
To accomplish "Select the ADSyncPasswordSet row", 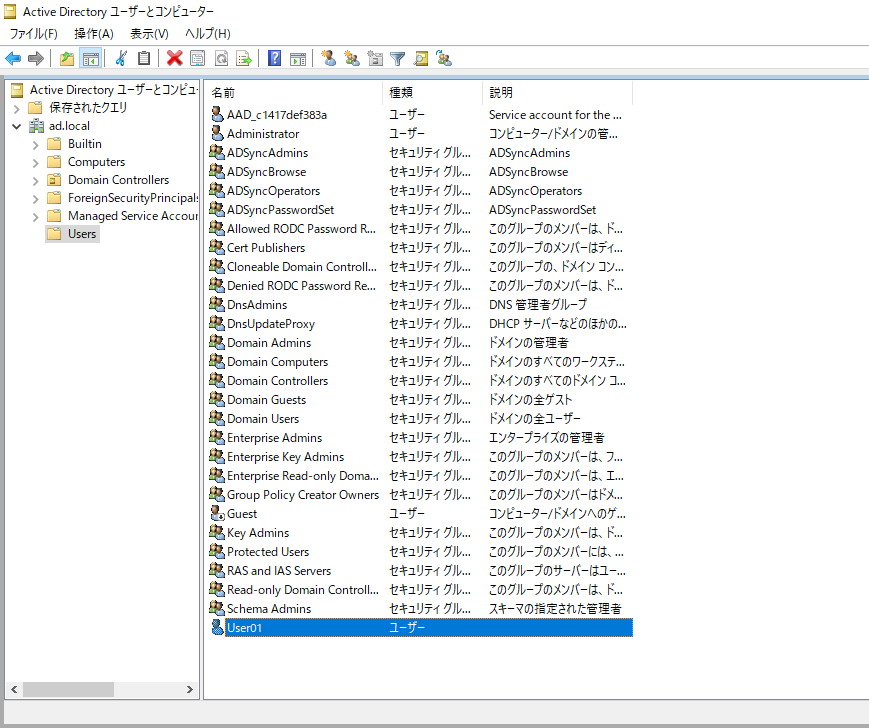I will [420, 209].
